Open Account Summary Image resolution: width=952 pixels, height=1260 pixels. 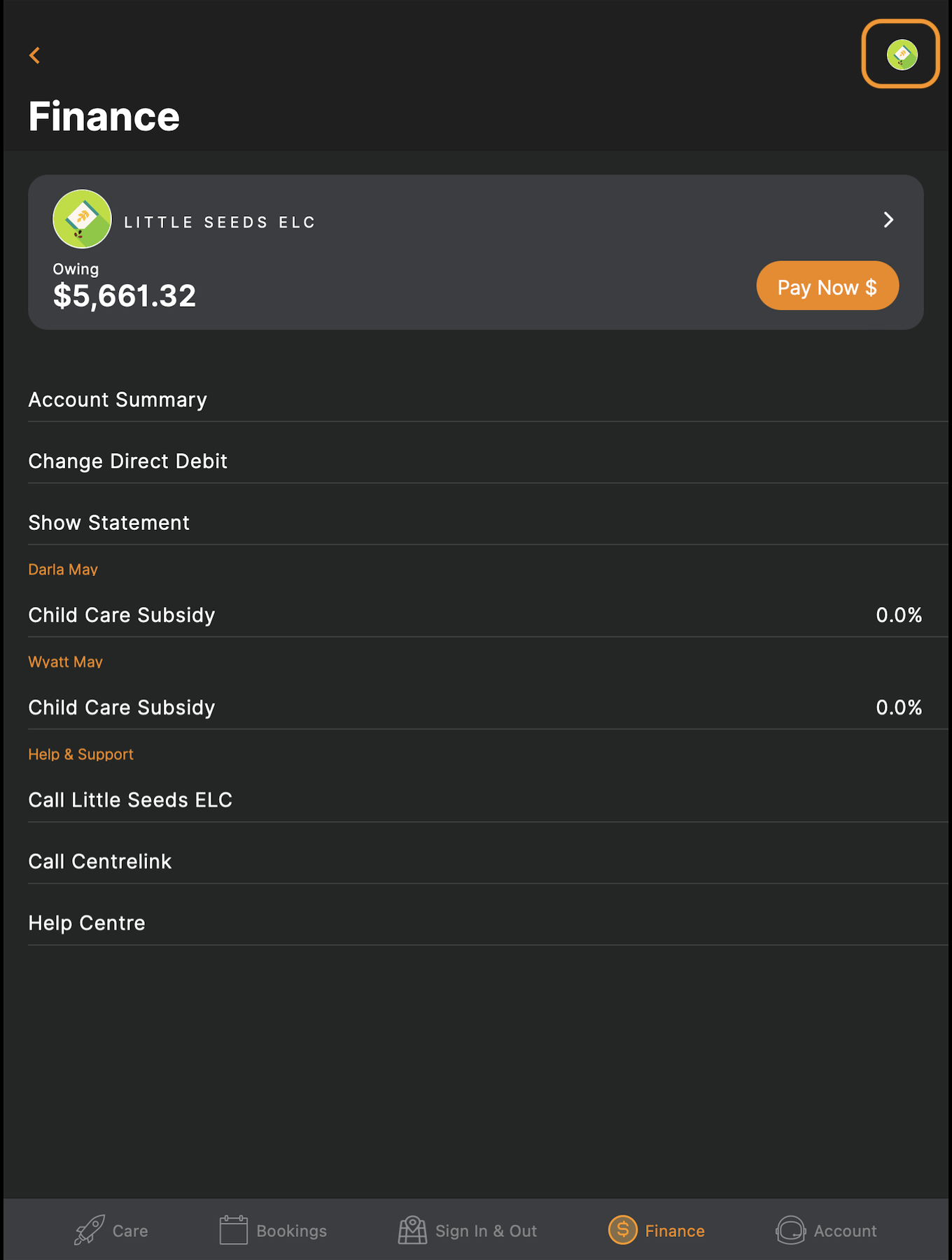118,399
